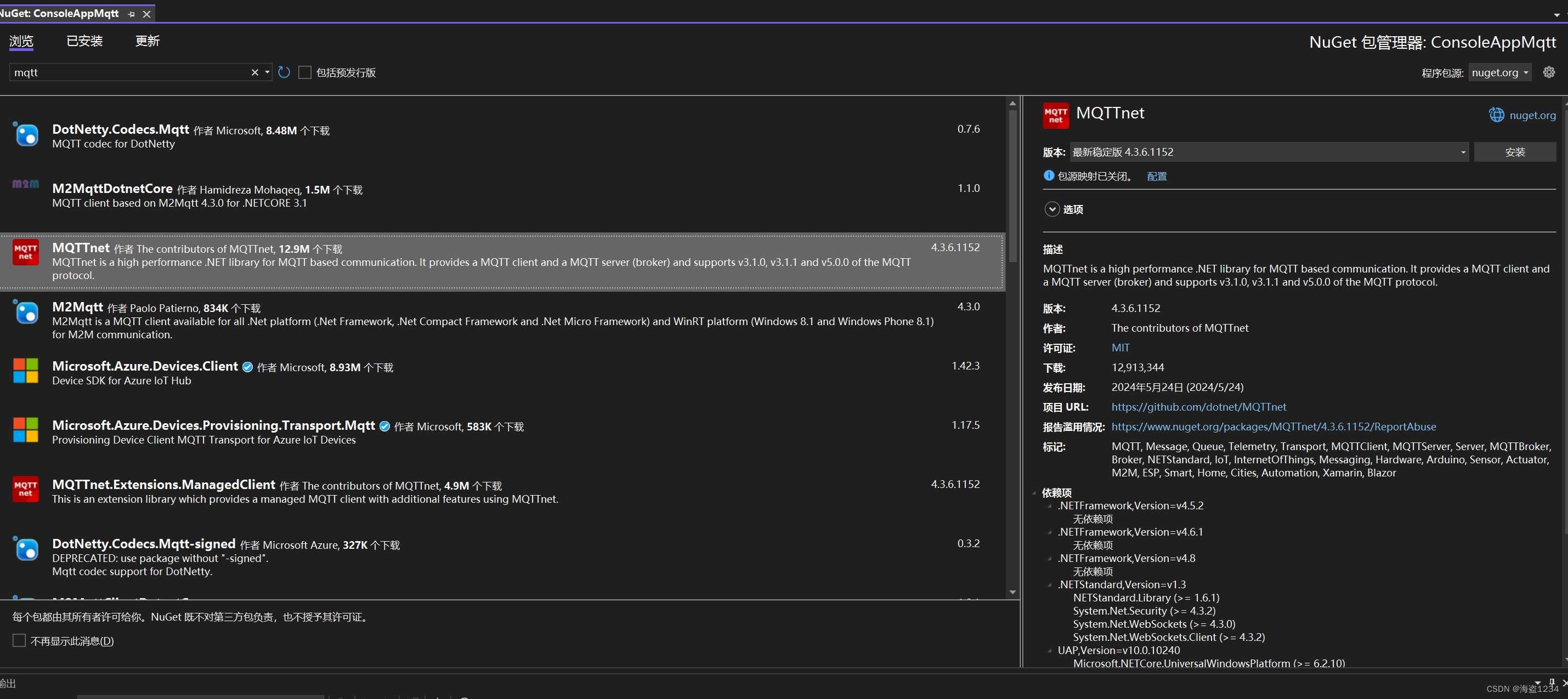The image size is (1568, 699).
Task: Click Provisioning.Transport.Mqtt Microsoft logo
Action: 26,429
